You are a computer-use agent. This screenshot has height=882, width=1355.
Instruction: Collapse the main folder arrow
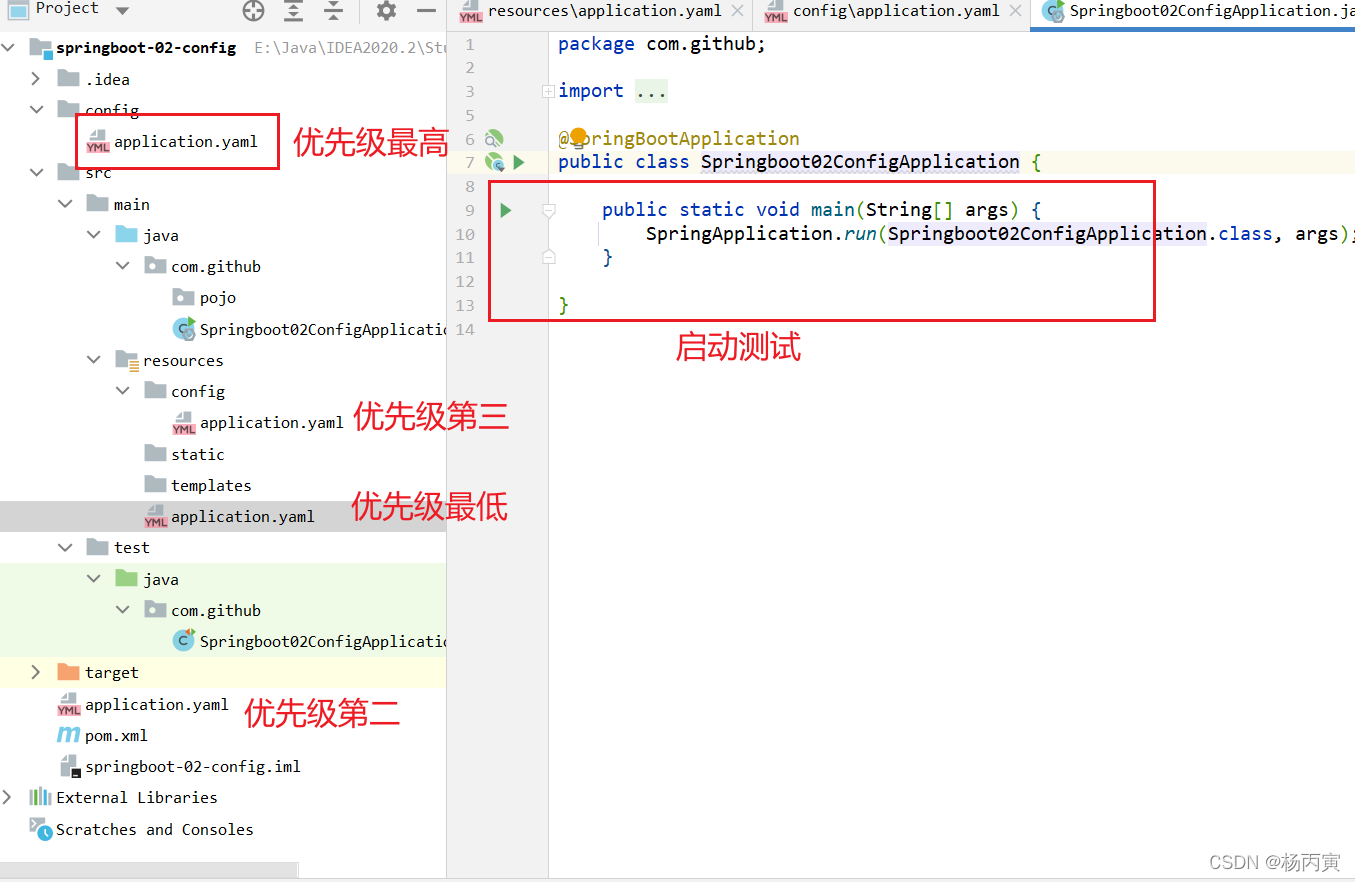[x=66, y=204]
